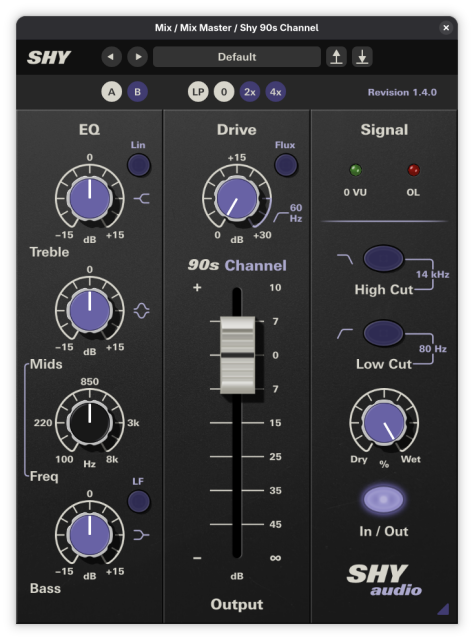Toggle the Lin EQ button
This screenshot has width=474, height=640.
pos(139,165)
